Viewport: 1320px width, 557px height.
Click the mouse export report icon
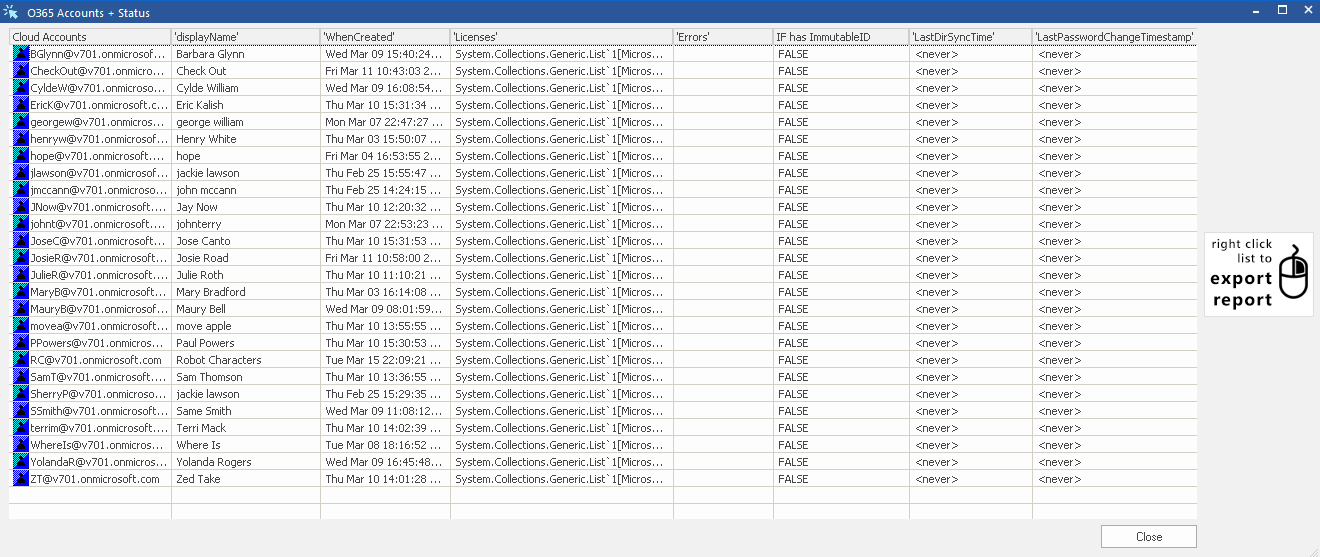point(1293,273)
